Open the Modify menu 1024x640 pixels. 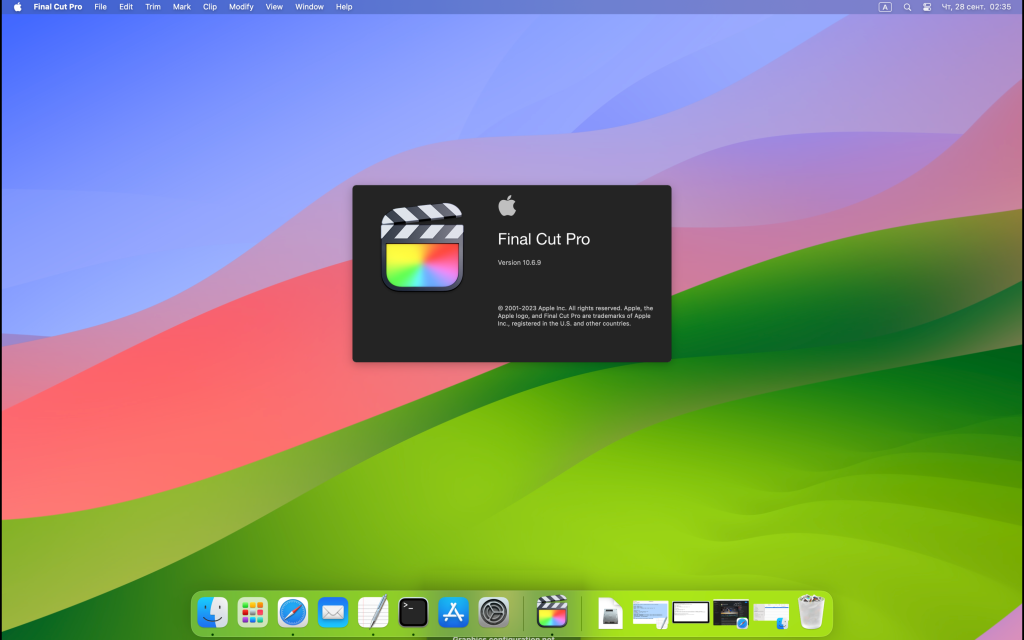click(x=241, y=7)
